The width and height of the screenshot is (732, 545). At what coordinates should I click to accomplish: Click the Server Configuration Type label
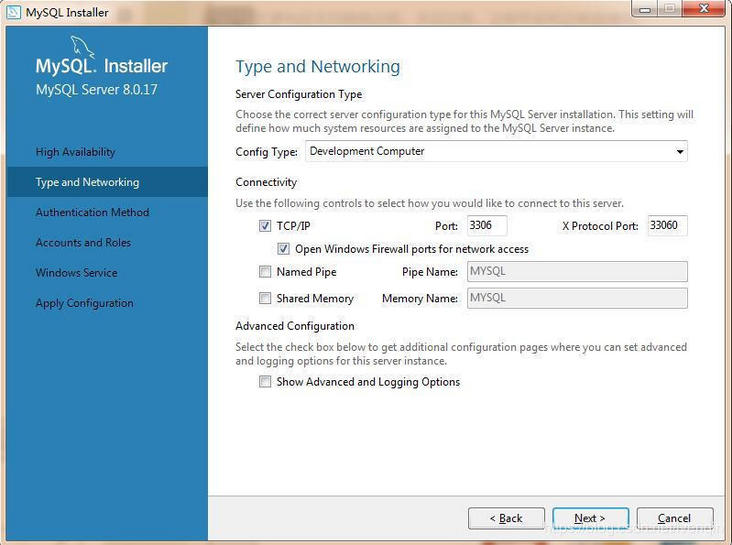tap(299, 94)
